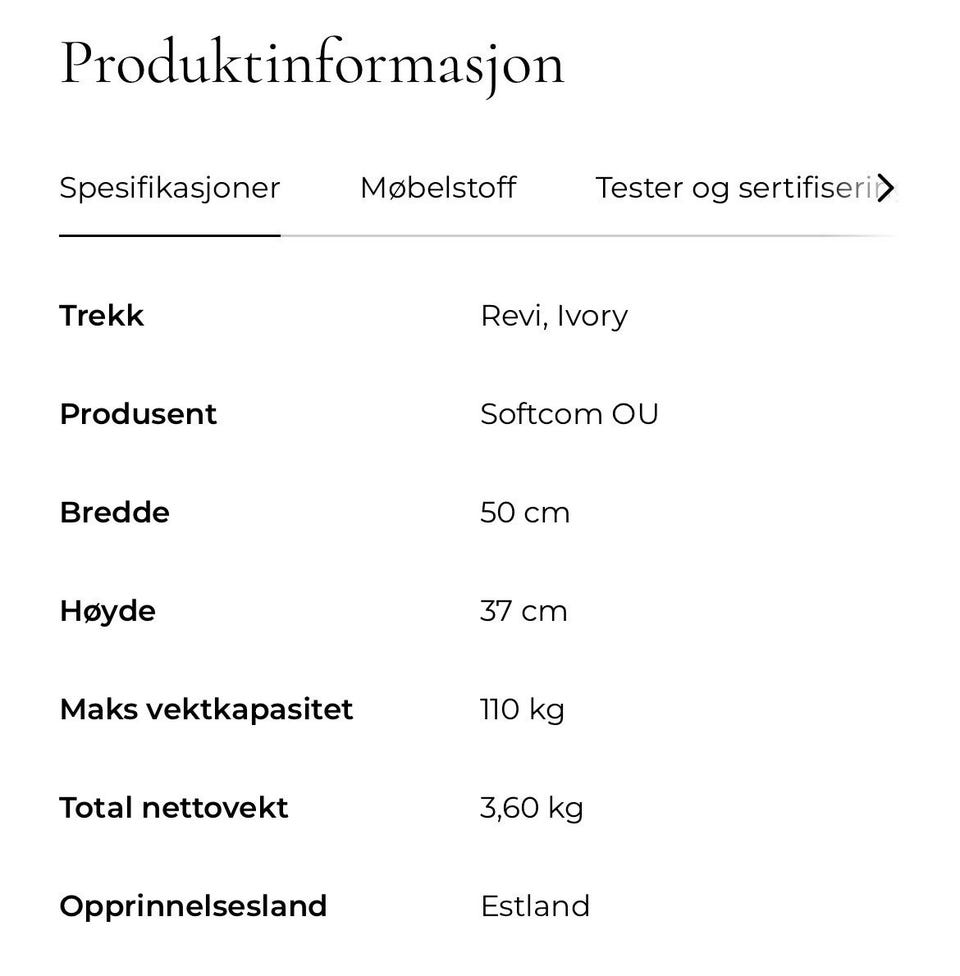Click the Softcom OU manufacturer value
The width and height of the screenshot is (960, 976).
(x=569, y=414)
